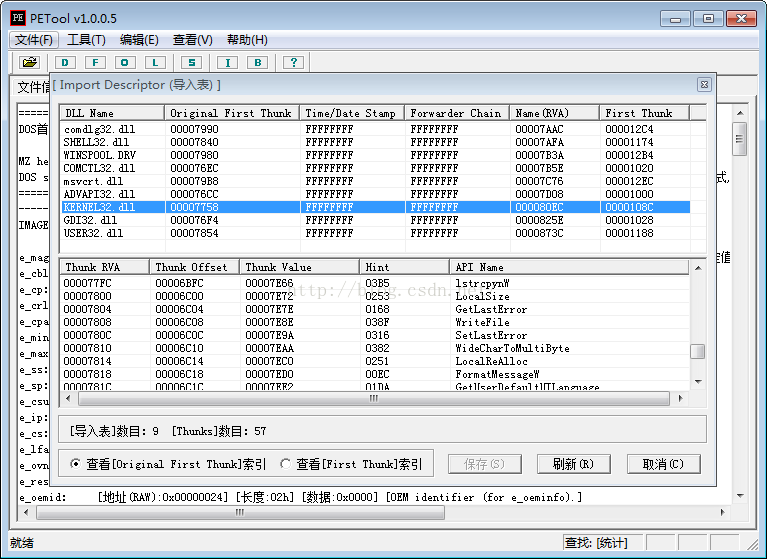Click API Name column header
Screen dimensions: 767x559
(569, 267)
